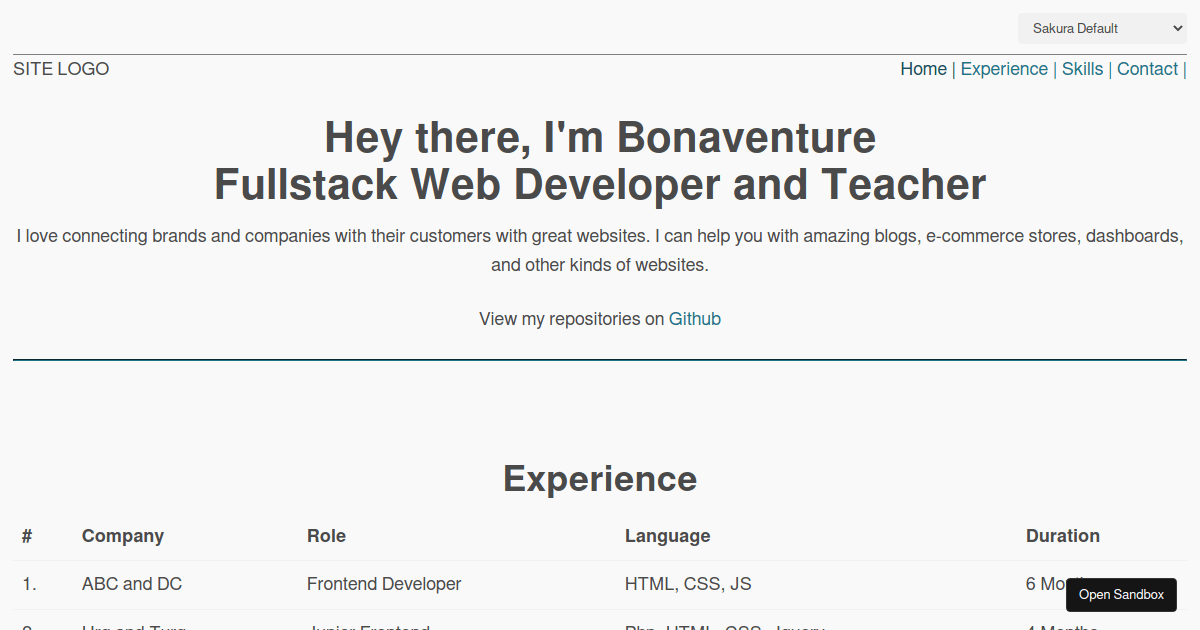Click the Hey there, I'm Bonaventure heading
Viewport: 1200px width, 630px height.
(x=599, y=137)
